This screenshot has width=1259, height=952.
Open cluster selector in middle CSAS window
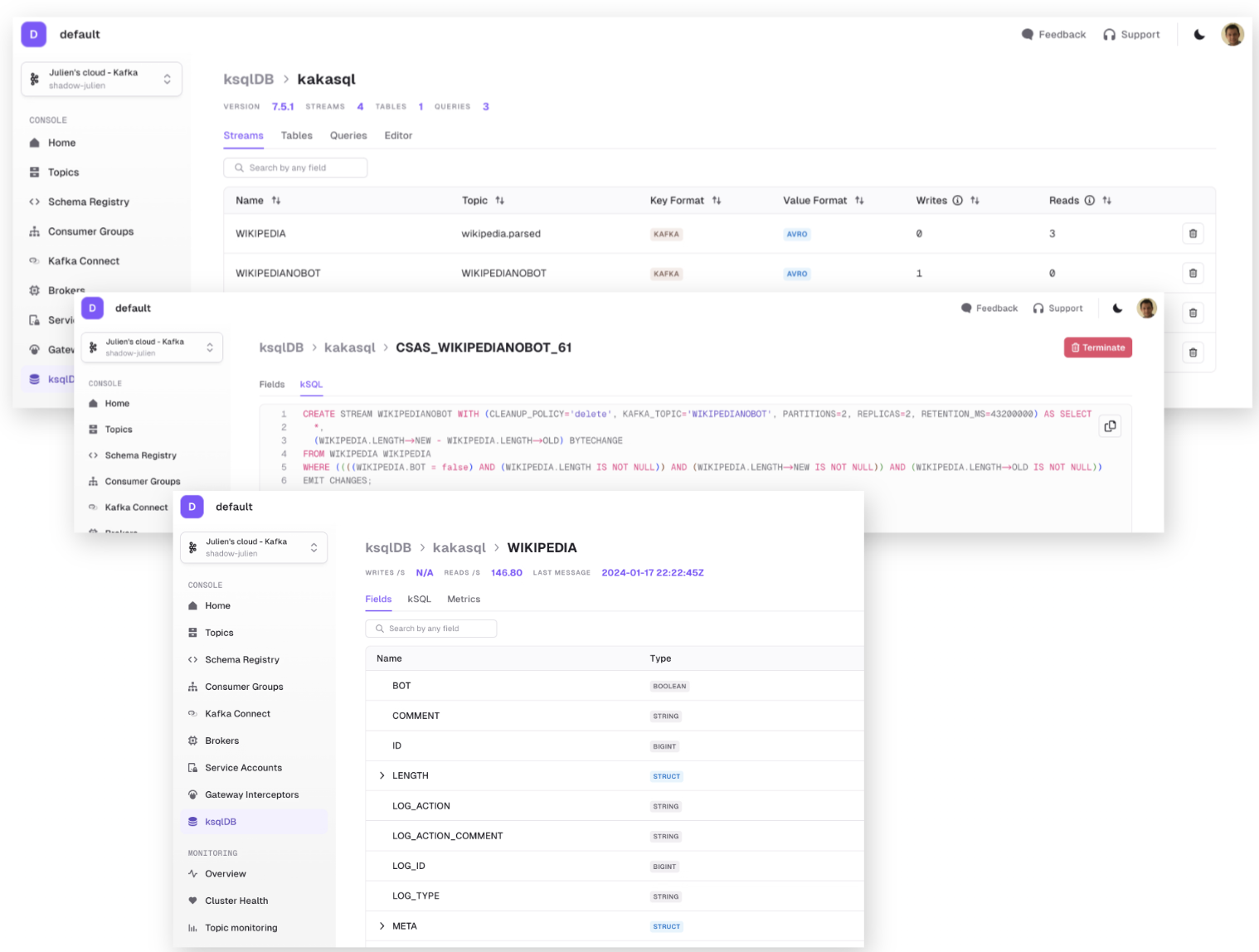152,347
